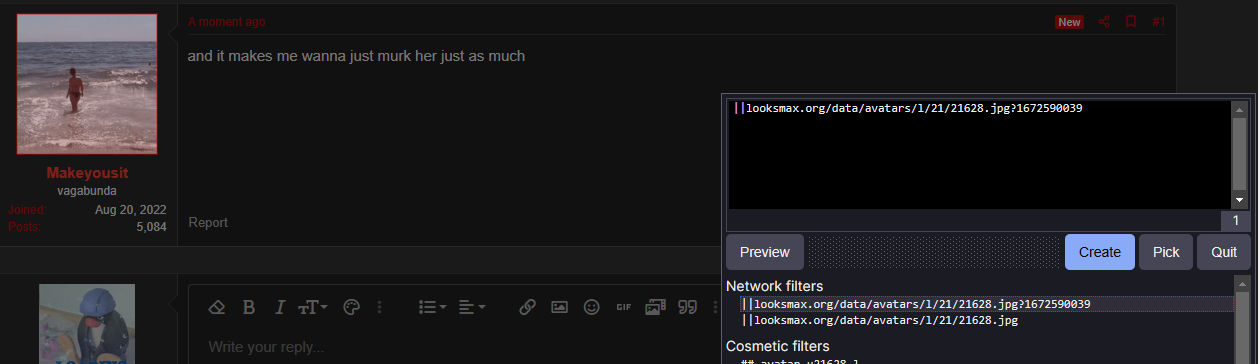Open the text alignment dropdown
The height and width of the screenshot is (364, 1260).
pyautogui.click(x=472, y=307)
